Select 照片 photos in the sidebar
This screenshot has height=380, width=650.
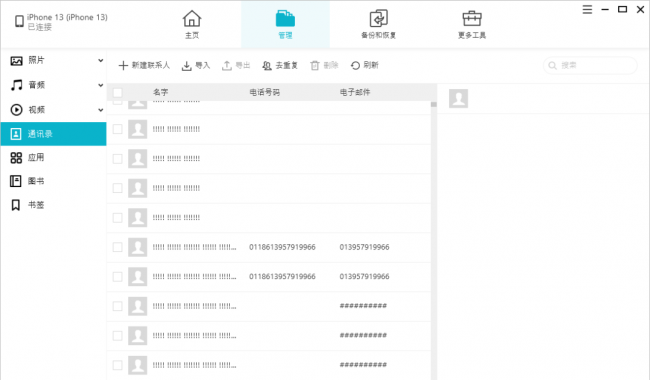pos(53,61)
